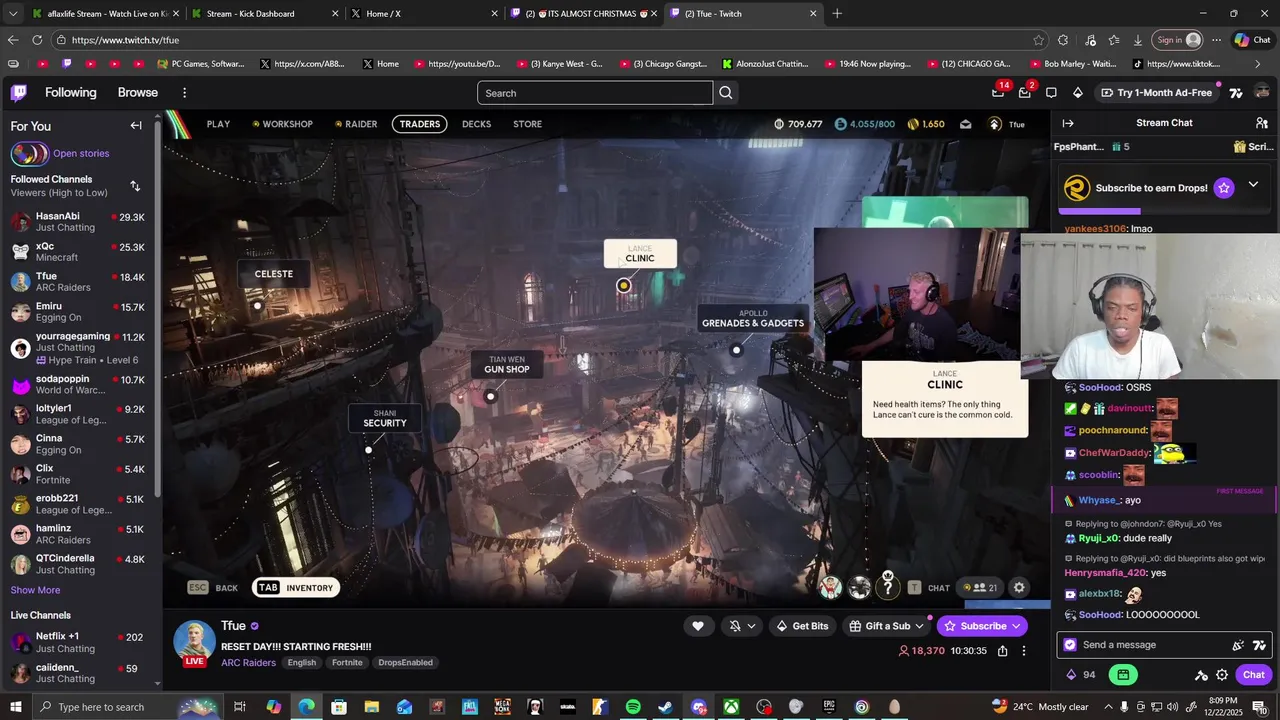Screen dimensions: 1280x720
Task: Click the chat identity badge icon
Action: click(1070, 645)
